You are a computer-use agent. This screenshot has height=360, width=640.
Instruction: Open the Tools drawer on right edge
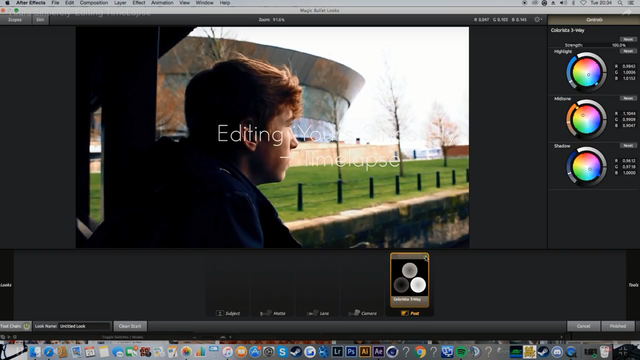(x=633, y=285)
